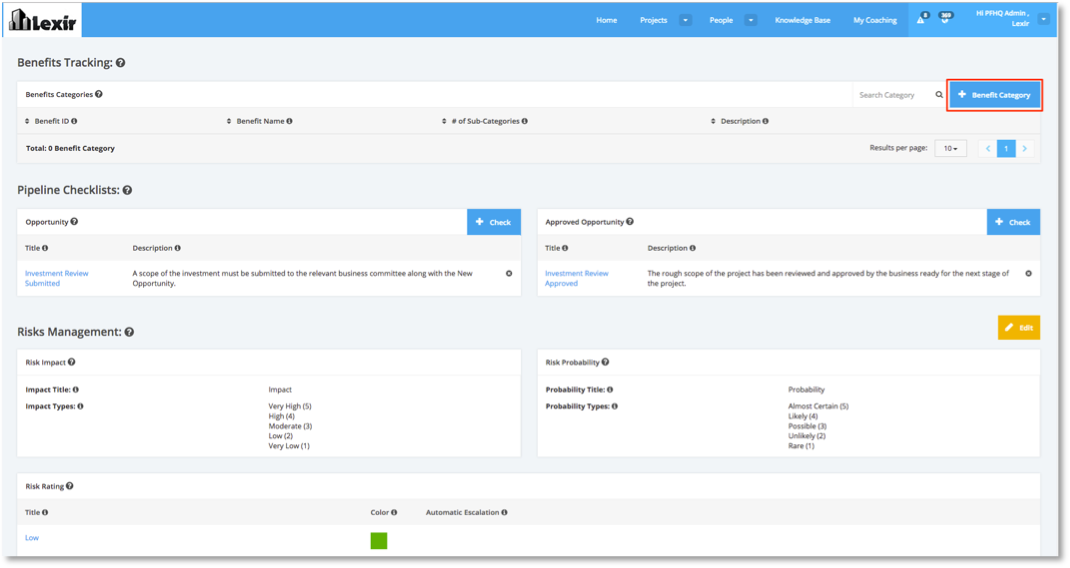Go to next results page
Image resolution: width=1070 pixels, height=568 pixels.
(x=1025, y=148)
